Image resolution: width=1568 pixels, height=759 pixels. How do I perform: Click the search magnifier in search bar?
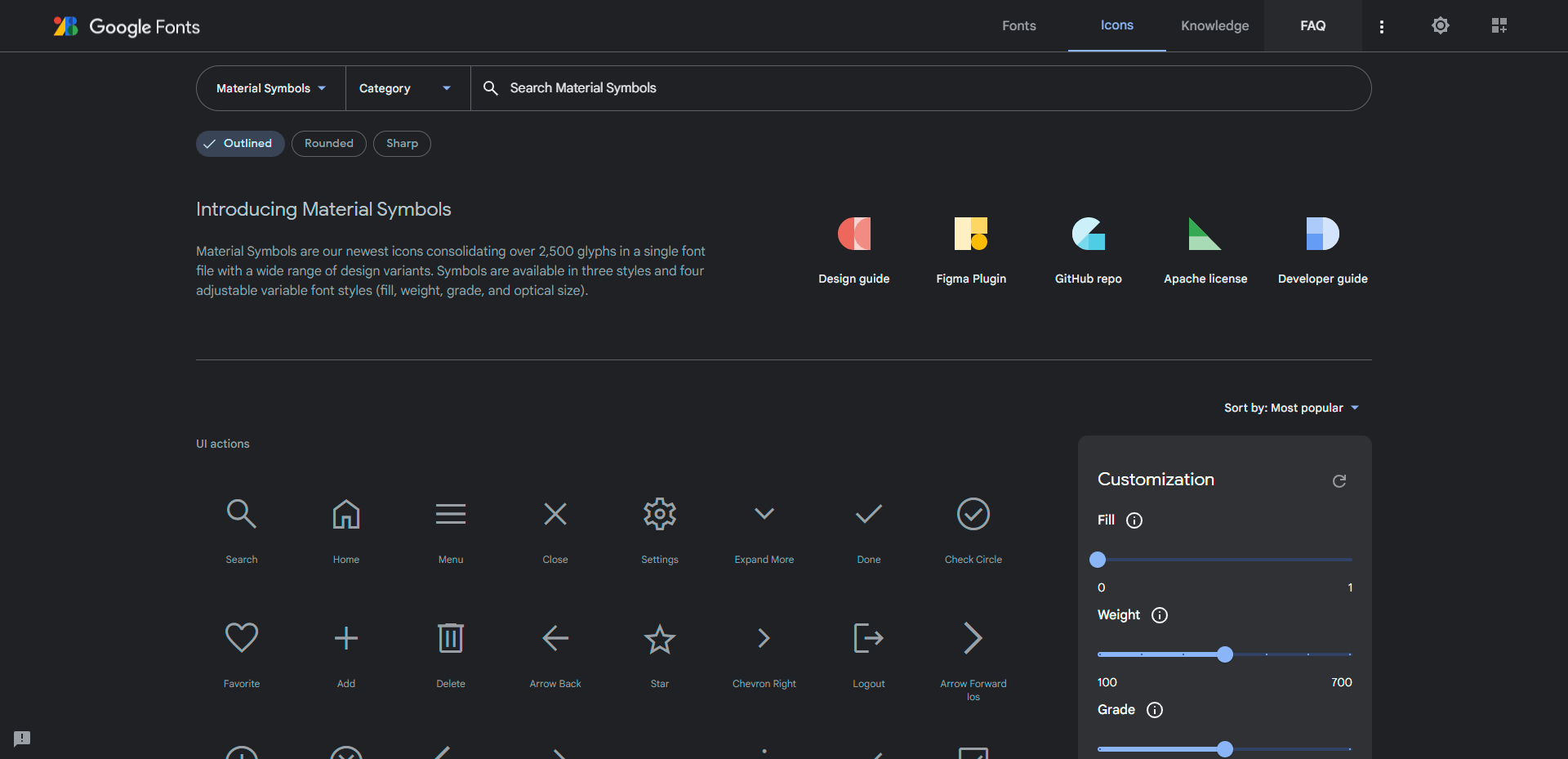(x=491, y=88)
